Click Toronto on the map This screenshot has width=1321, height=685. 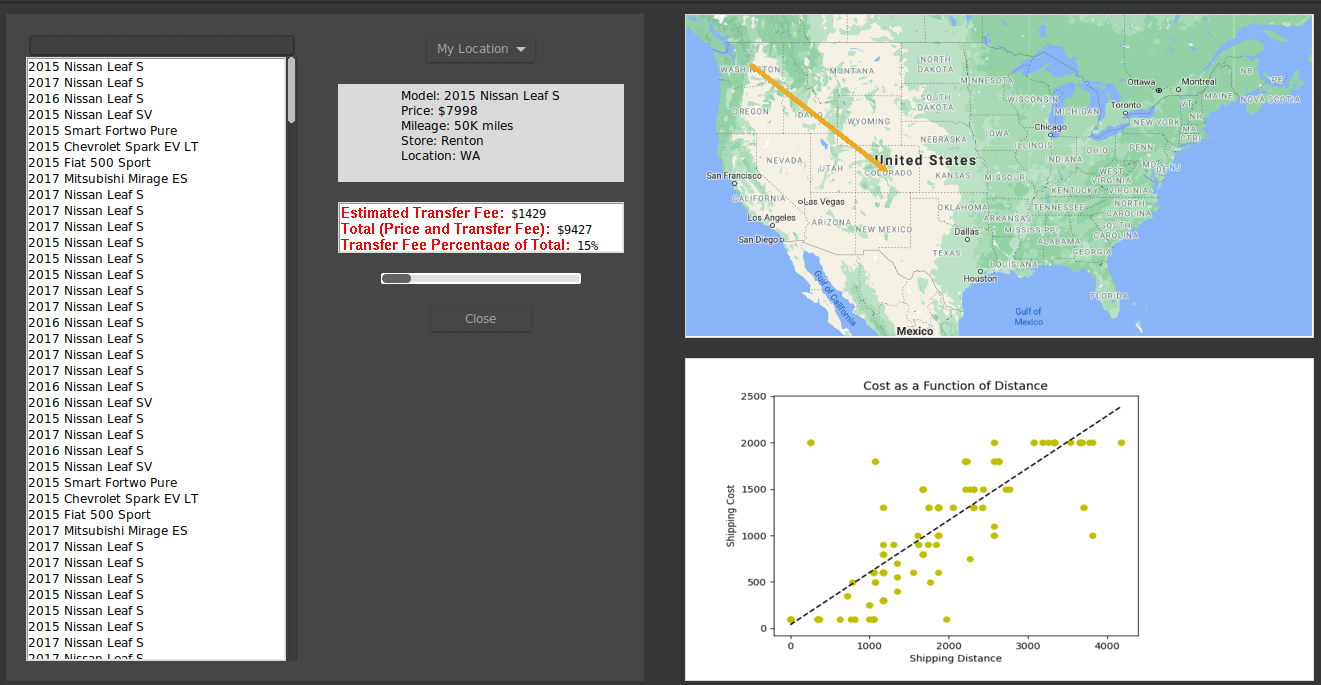tap(1125, 105)
